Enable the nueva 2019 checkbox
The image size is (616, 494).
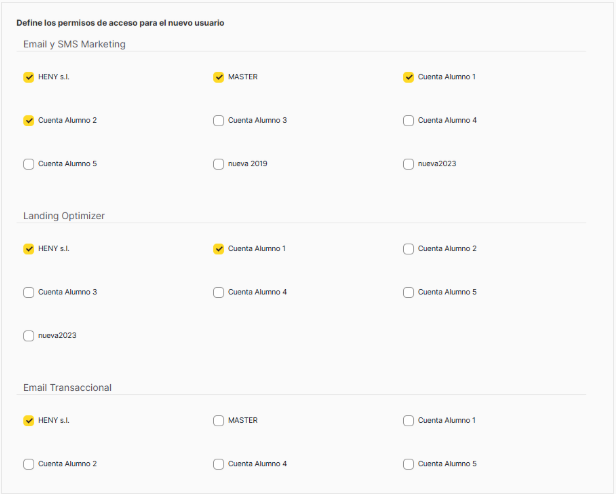[x=218, y=164]
